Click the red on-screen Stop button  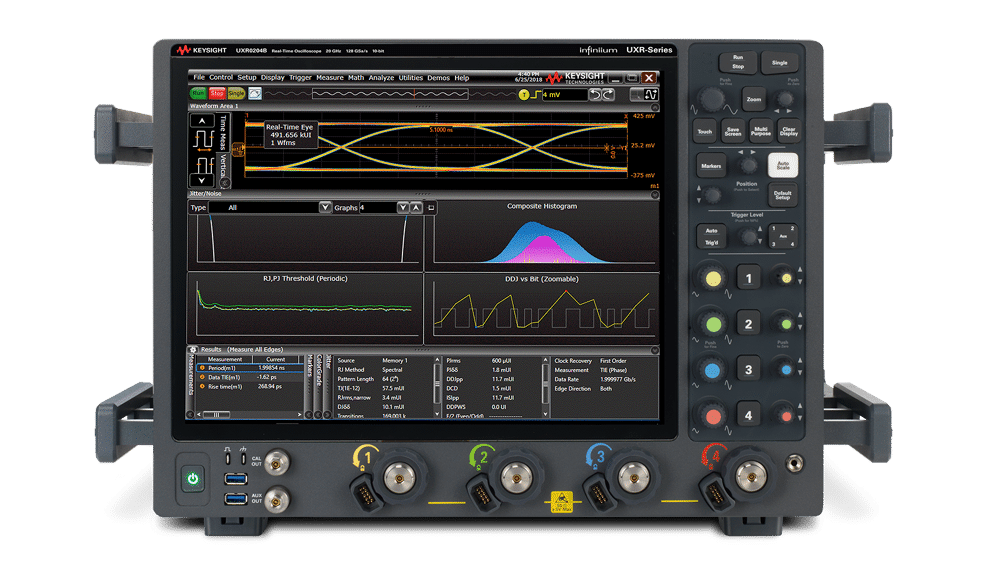[217, 94]
